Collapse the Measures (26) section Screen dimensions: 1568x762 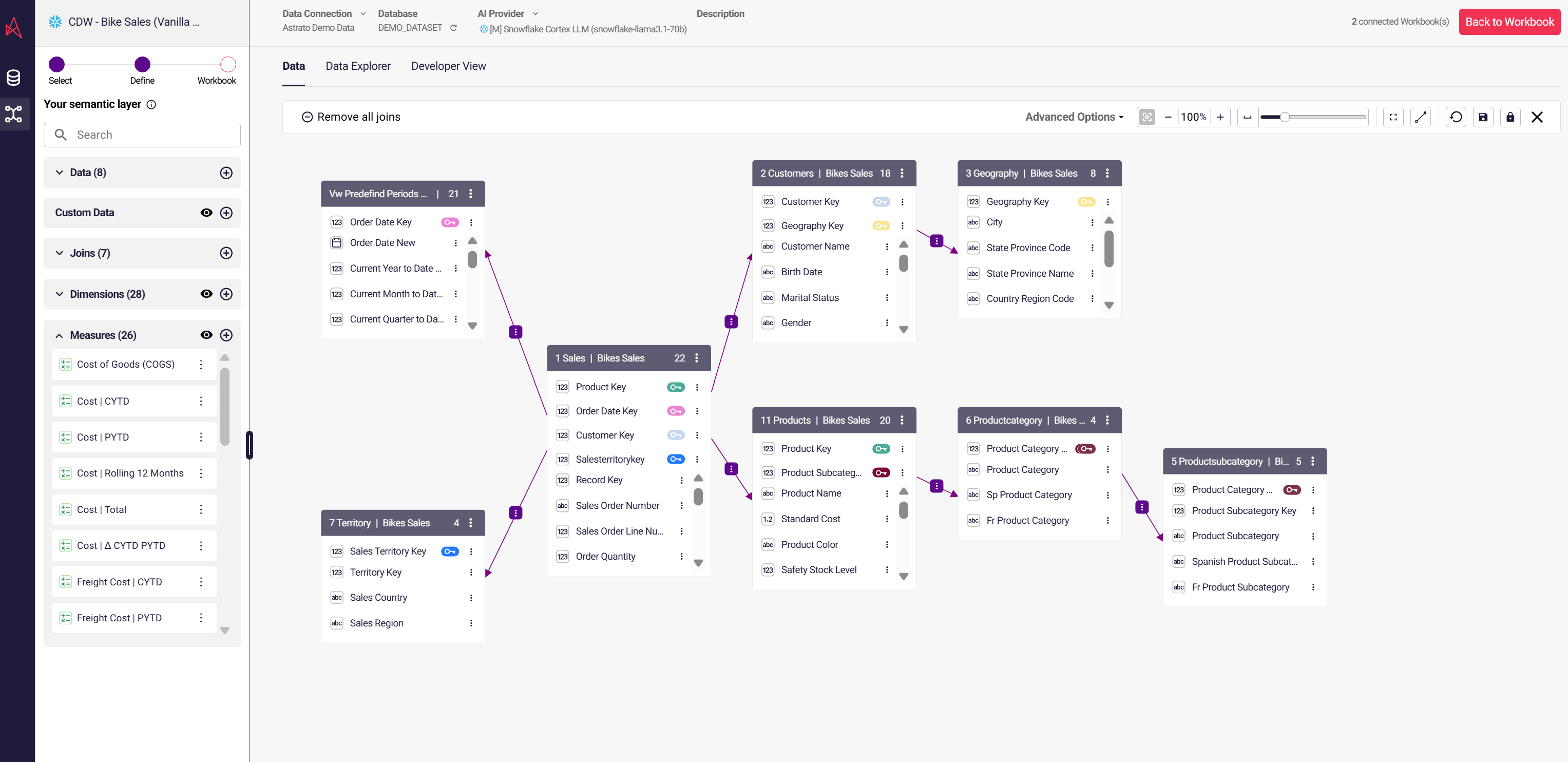[x=59, y=335]
